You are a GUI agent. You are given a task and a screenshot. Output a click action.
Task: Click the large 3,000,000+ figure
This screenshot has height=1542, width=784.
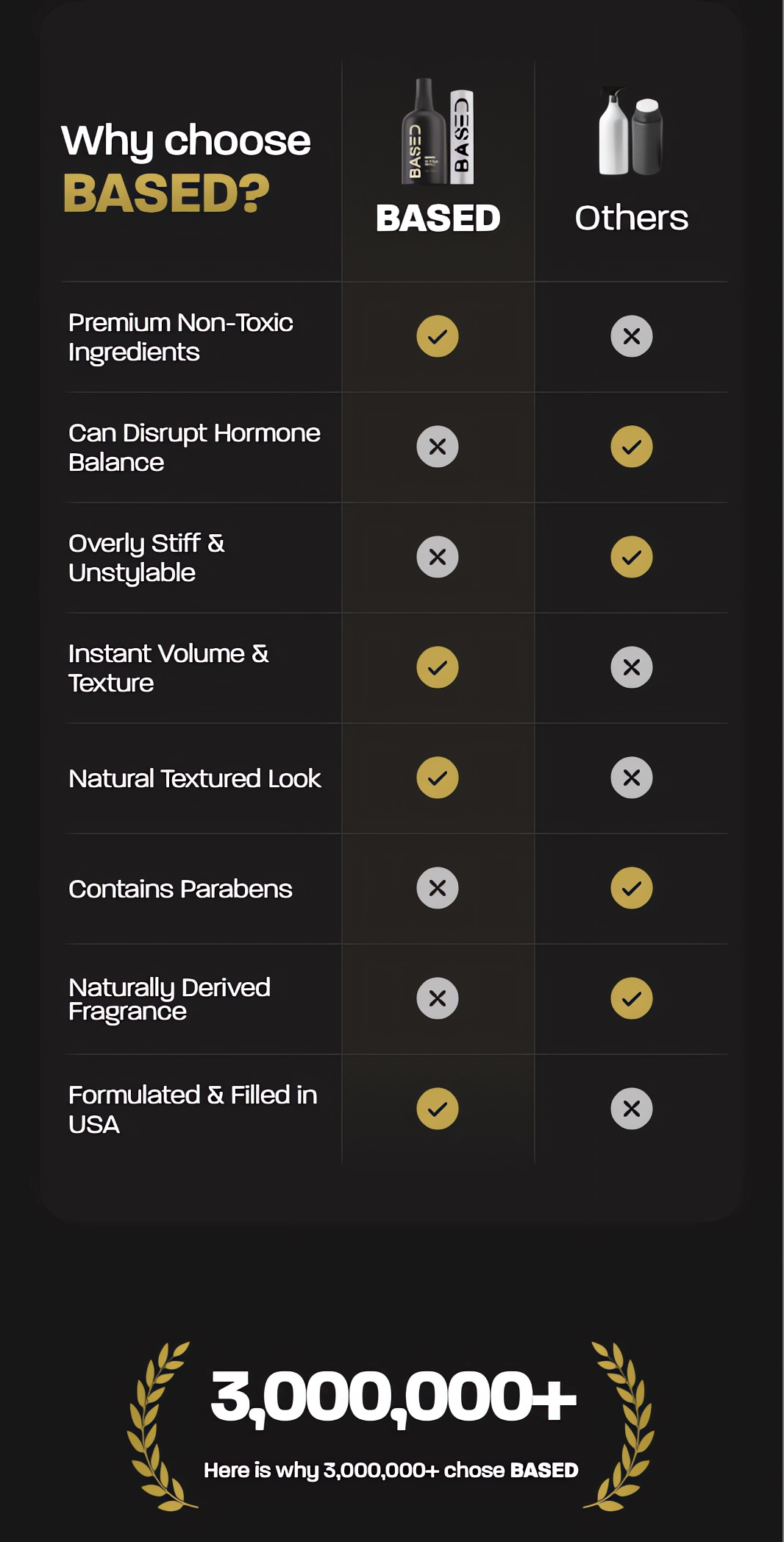pyautogui.click(x=393, y=1396)
